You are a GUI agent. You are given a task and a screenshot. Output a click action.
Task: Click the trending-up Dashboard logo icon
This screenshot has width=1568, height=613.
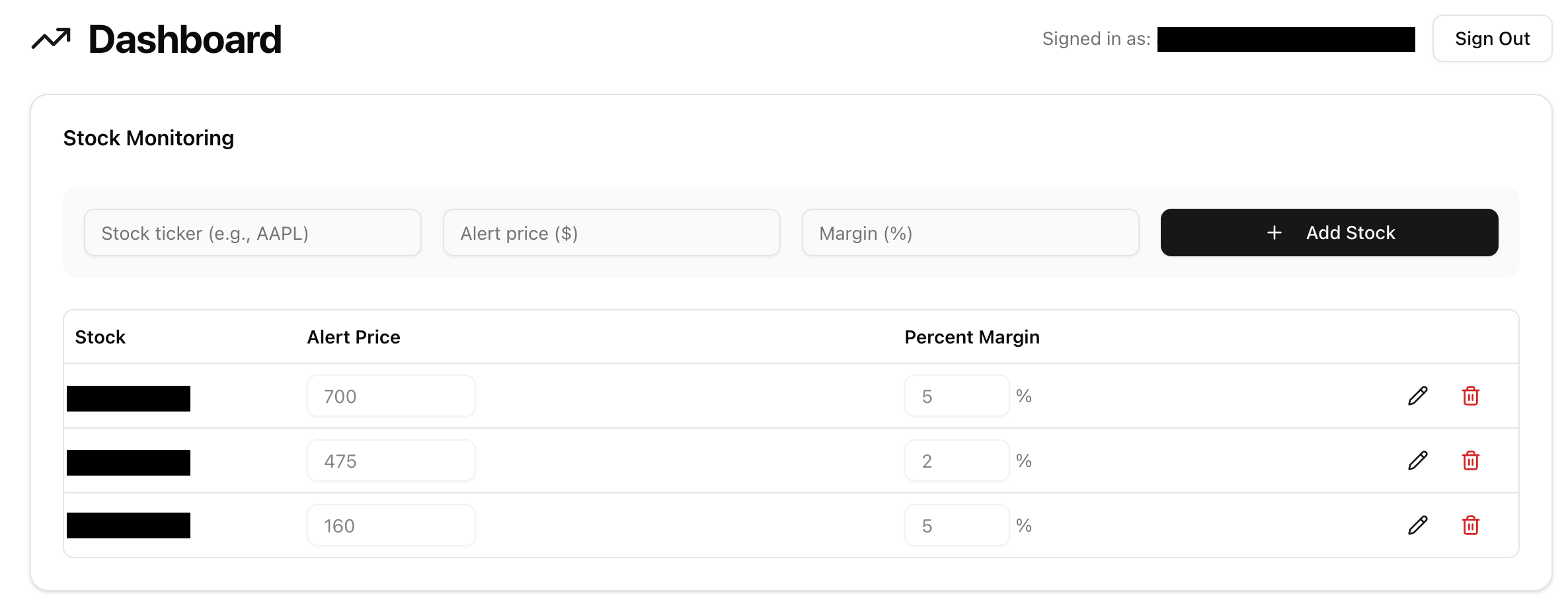click(x=51, y=39)
